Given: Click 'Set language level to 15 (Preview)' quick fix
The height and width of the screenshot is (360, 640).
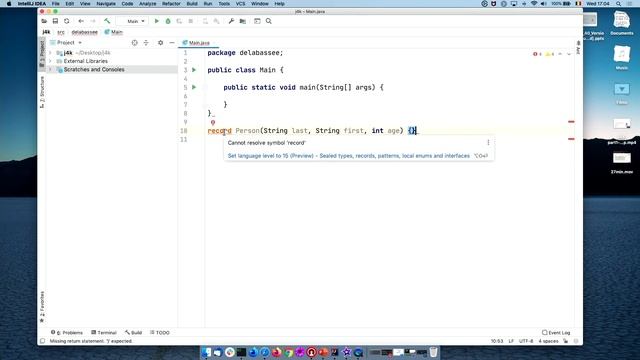Looking at the screenshot, I should [349, 156].
